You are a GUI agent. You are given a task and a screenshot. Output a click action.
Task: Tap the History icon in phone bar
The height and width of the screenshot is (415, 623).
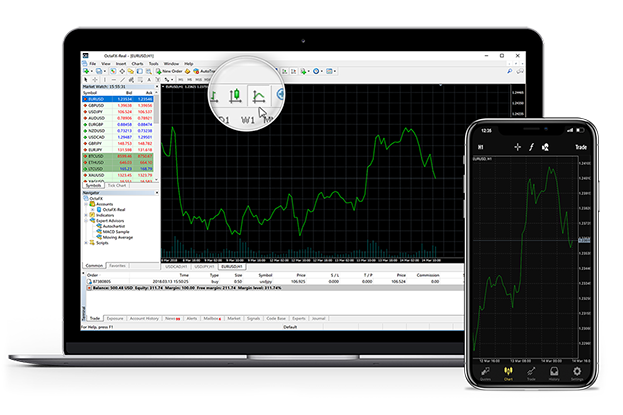pyautogui.click(x=553, y=375)
